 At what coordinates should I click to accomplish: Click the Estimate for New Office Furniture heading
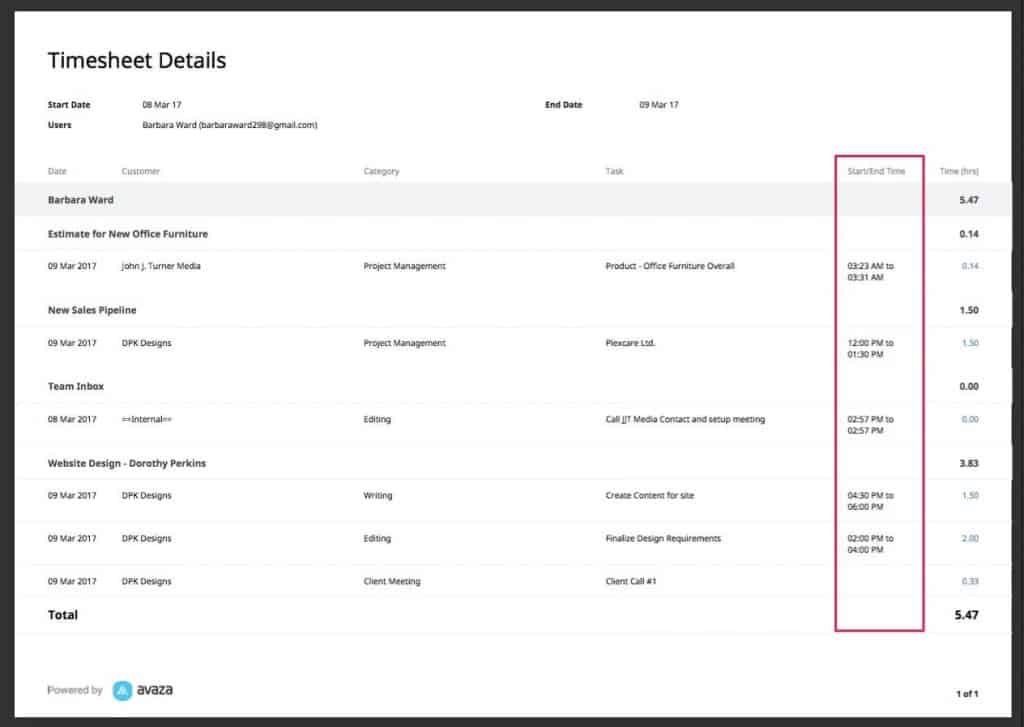point(128,234)
